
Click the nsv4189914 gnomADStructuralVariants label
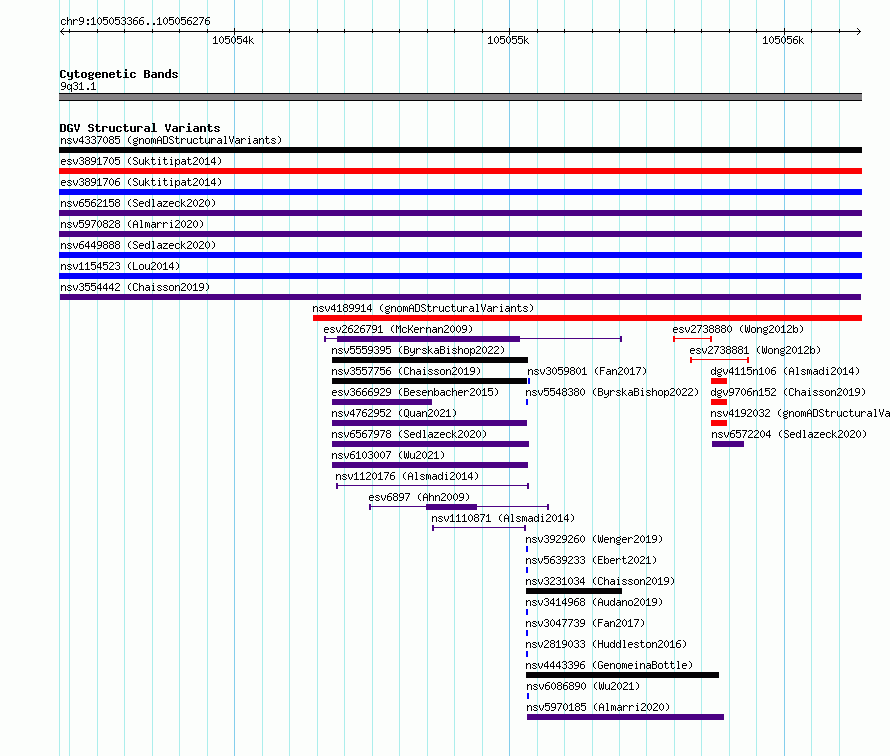pos(423,308)
